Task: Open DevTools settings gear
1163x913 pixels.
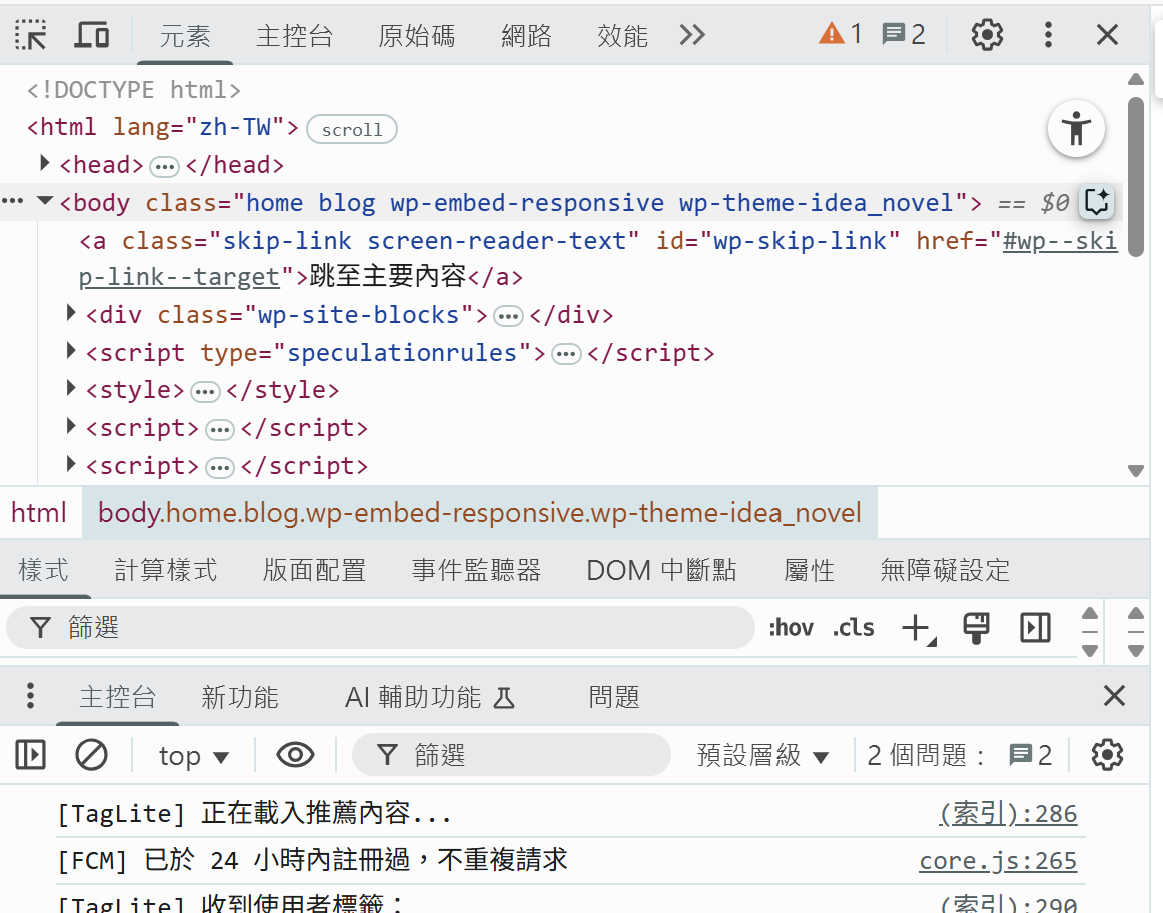Action: pos(987,35)
